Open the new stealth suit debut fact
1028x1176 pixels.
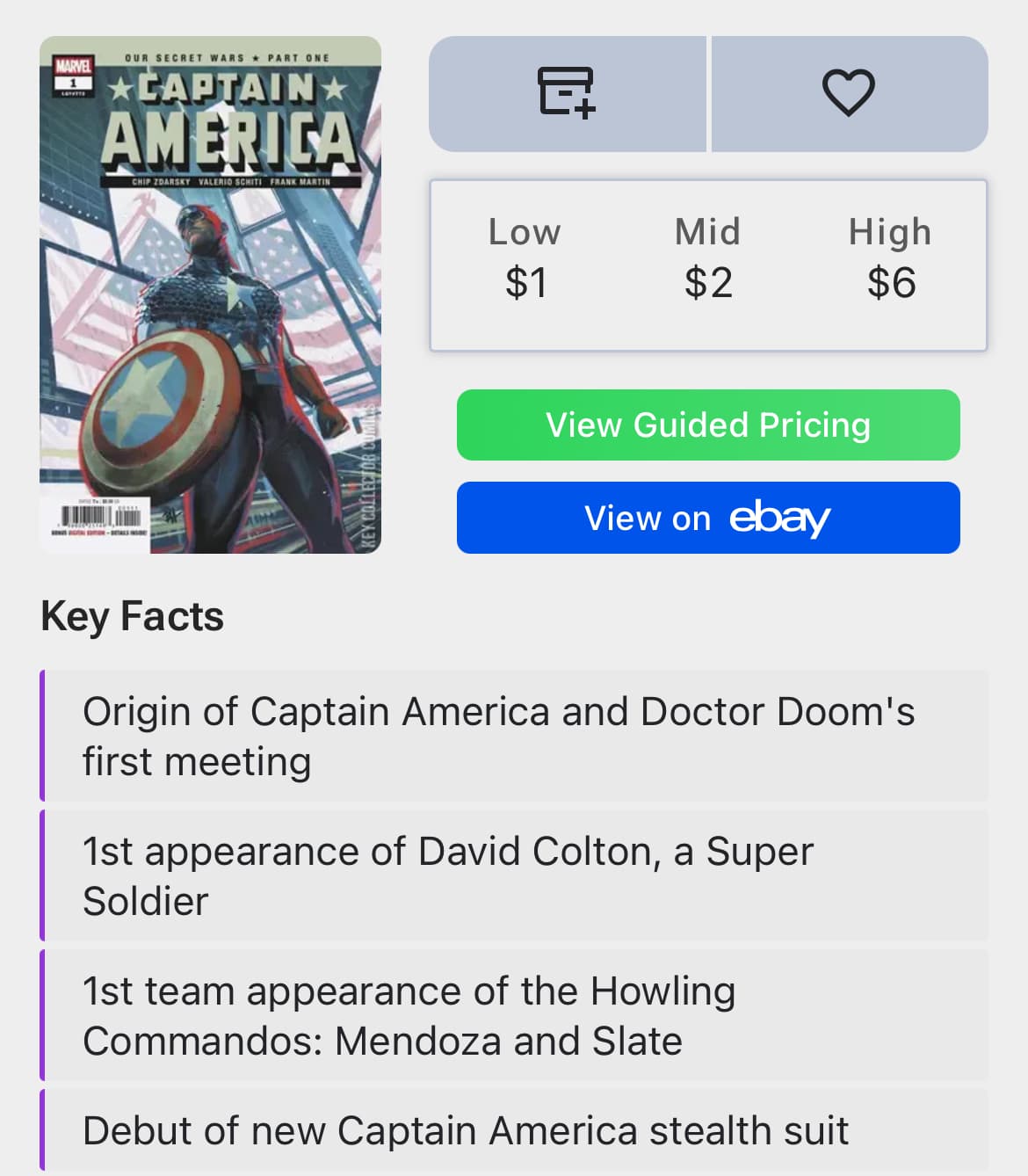pyautogui.click(x=514, y=1130)
